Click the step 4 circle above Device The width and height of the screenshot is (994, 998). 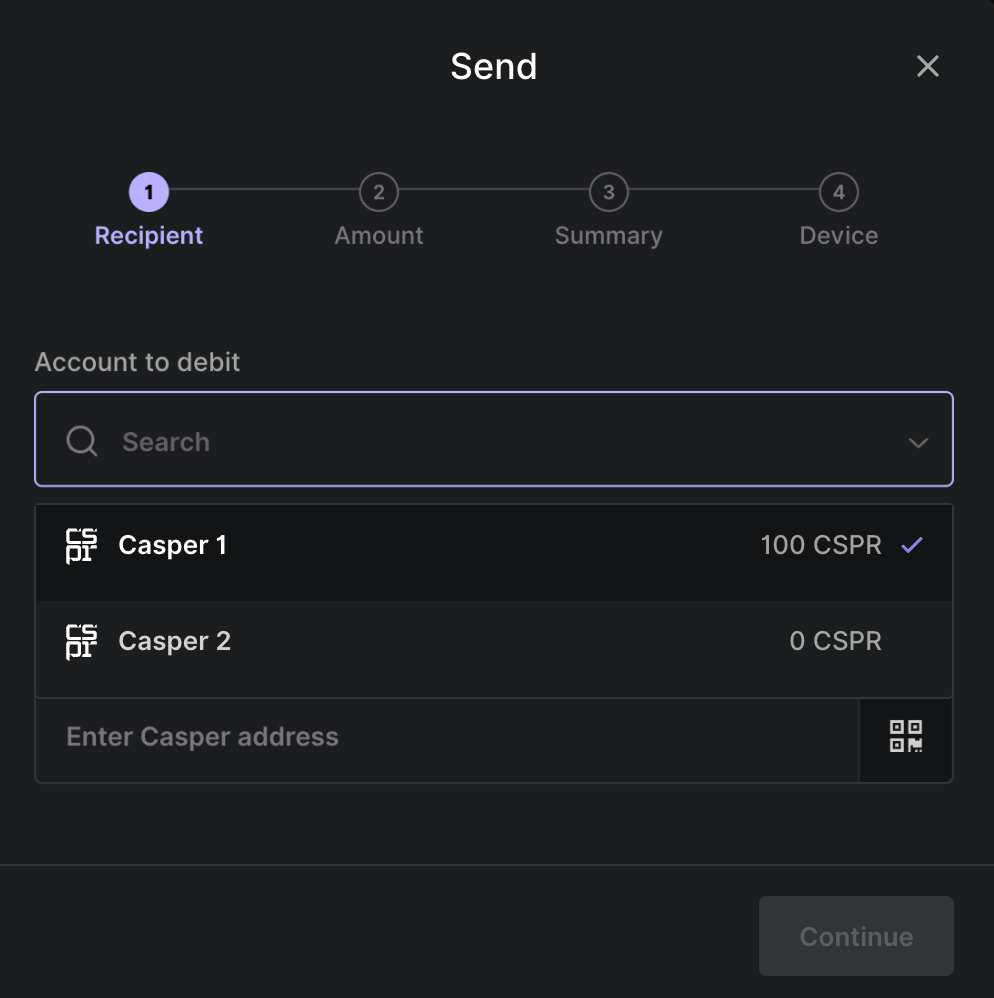coord(838,192)
